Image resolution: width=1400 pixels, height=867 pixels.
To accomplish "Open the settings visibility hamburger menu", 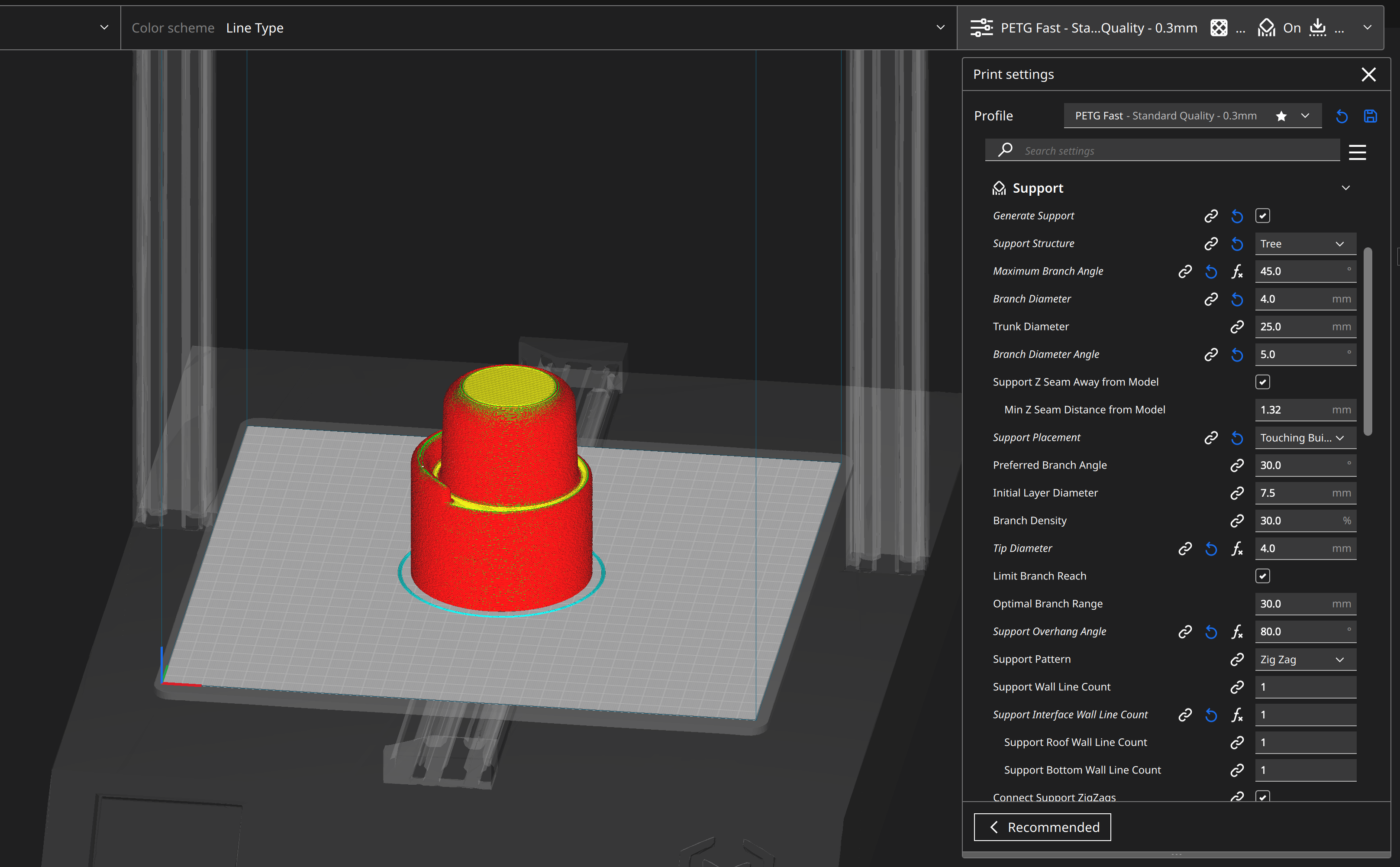I will (x=1357, y=152).
